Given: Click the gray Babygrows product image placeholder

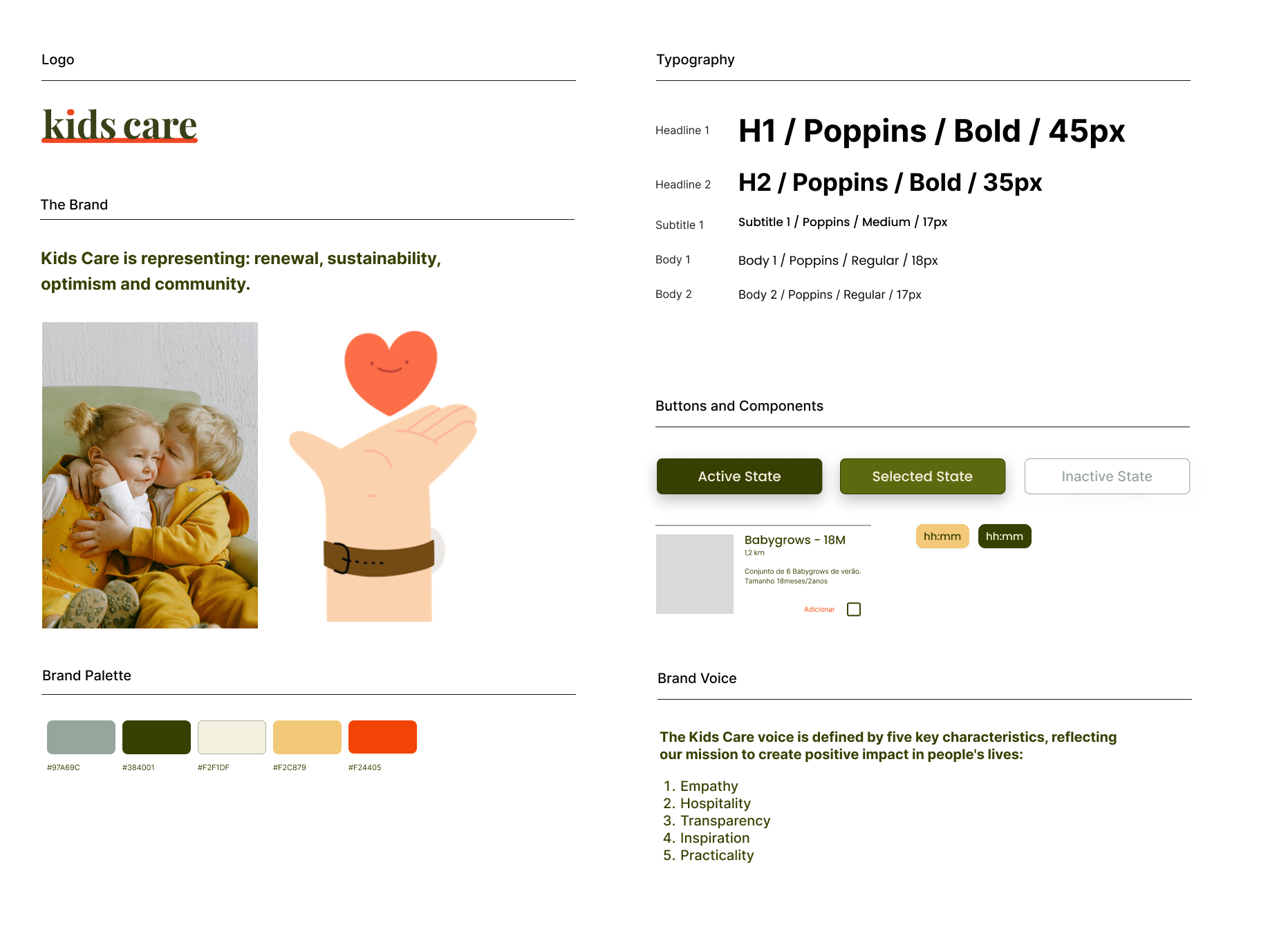Looking at the screenshot, I should (x=695, y=574).
